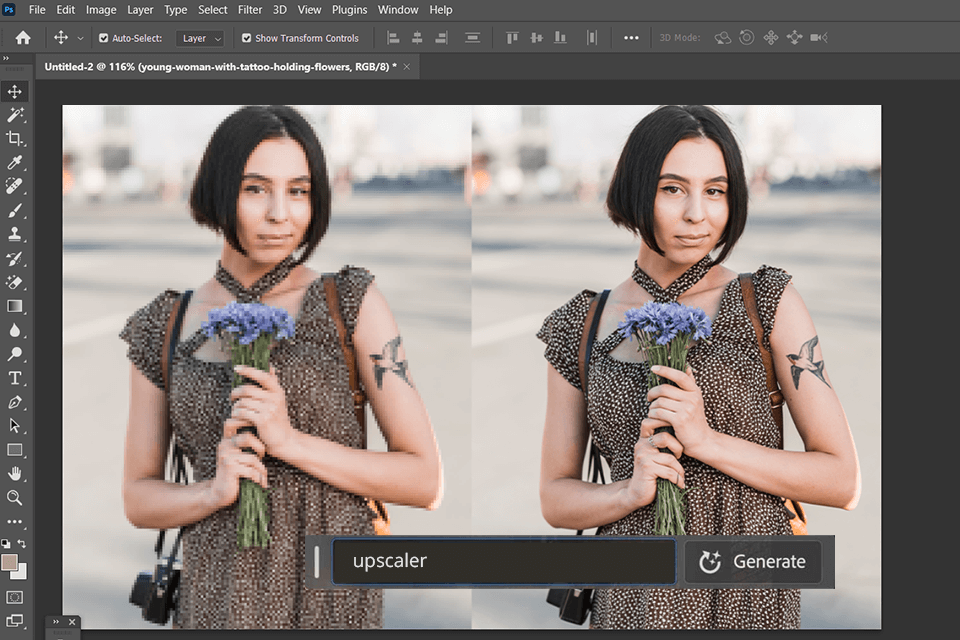Open the Image menu

101,10
